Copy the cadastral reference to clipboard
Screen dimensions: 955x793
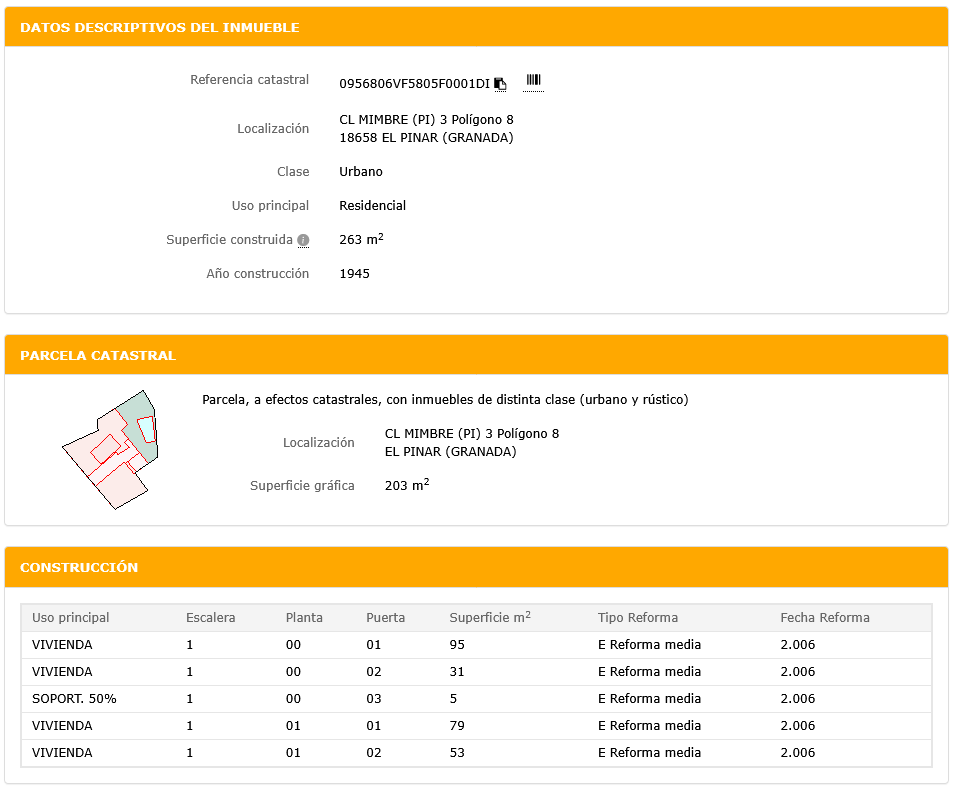click(501, 84)
